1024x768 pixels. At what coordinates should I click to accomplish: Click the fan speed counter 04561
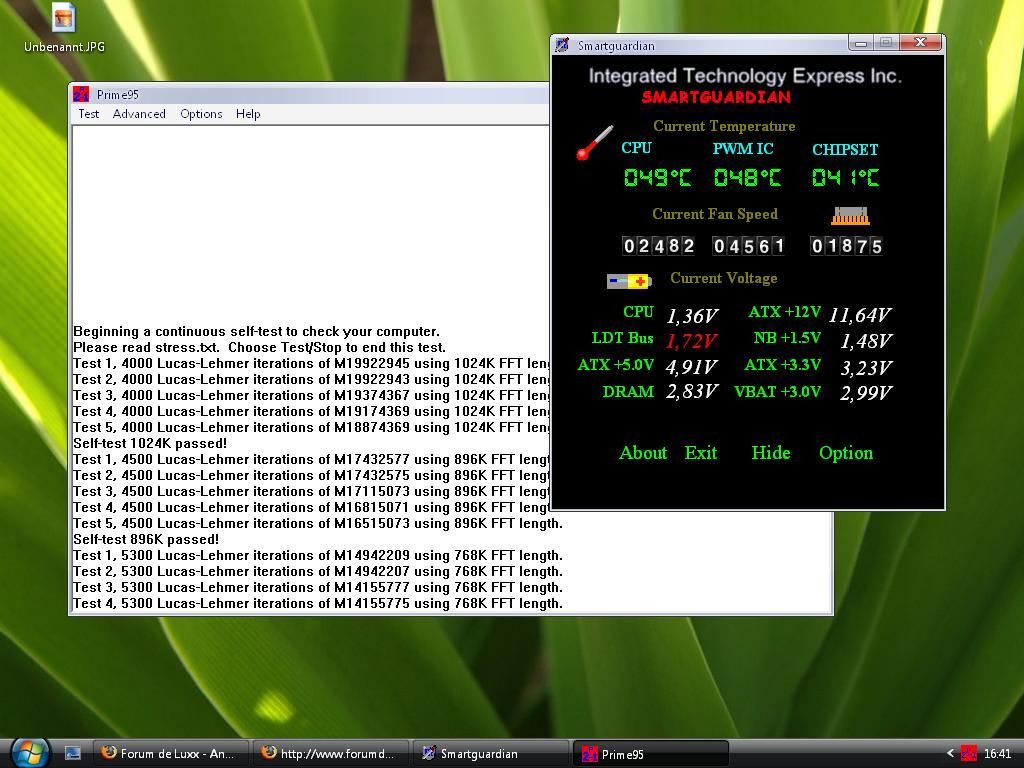(x=748, y=246)
